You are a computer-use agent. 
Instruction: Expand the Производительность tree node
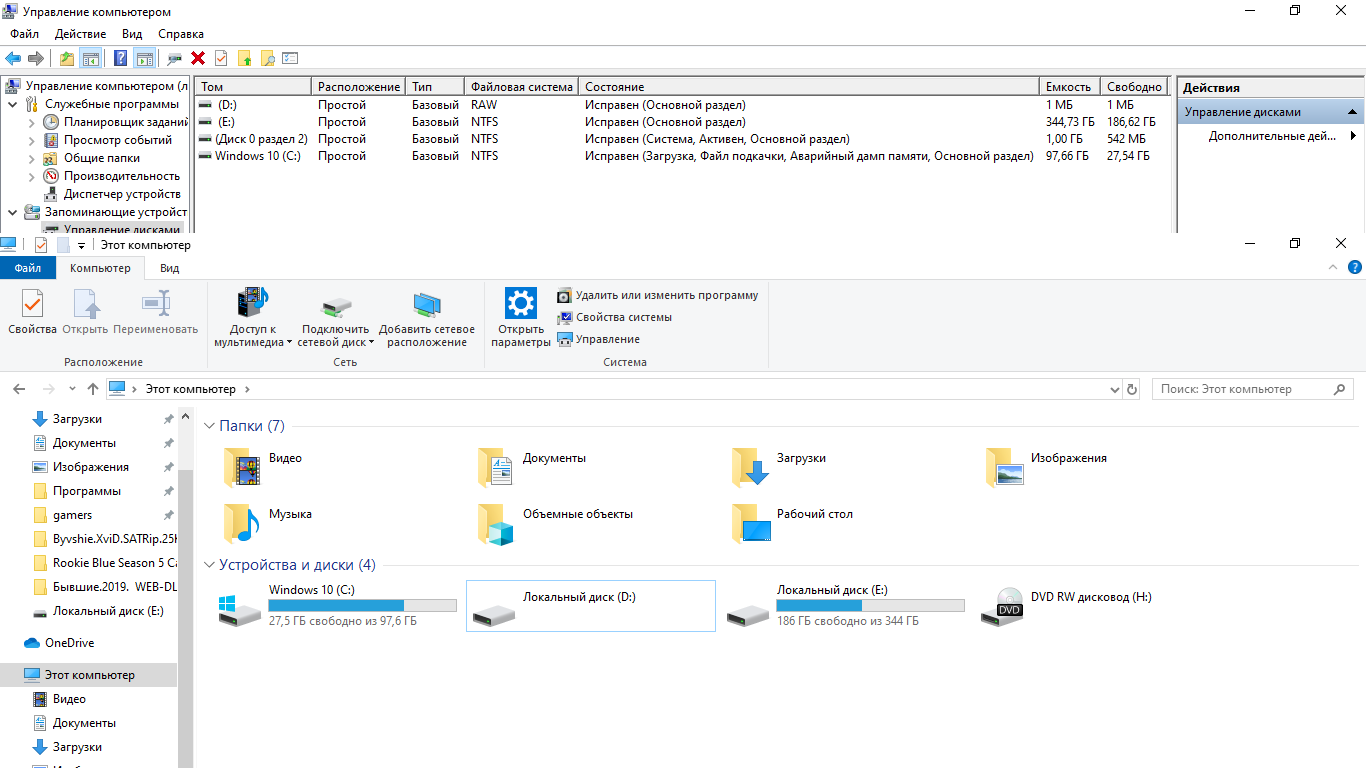(31, 176)
